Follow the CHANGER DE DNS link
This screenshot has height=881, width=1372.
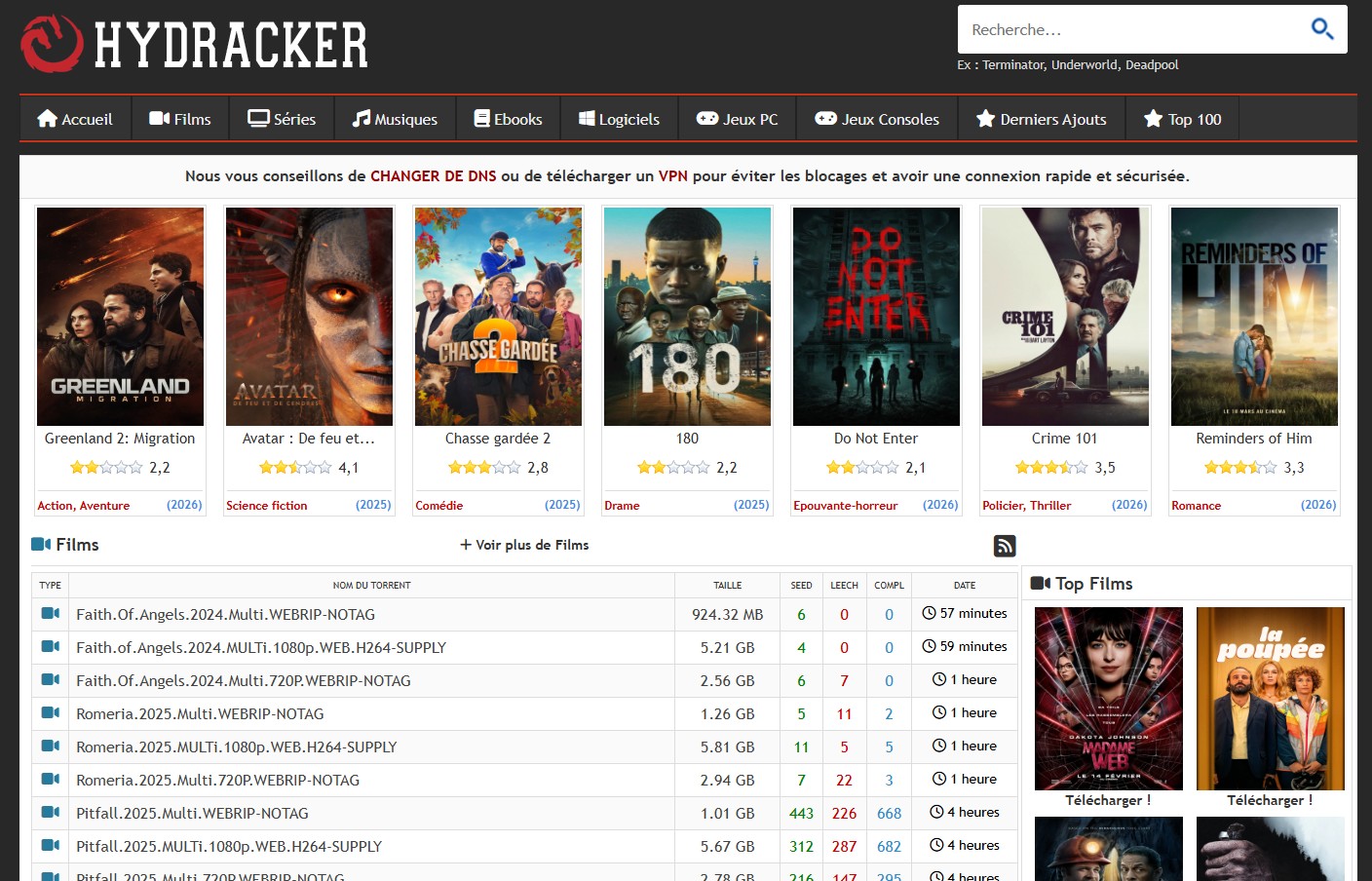coord(434,176)
